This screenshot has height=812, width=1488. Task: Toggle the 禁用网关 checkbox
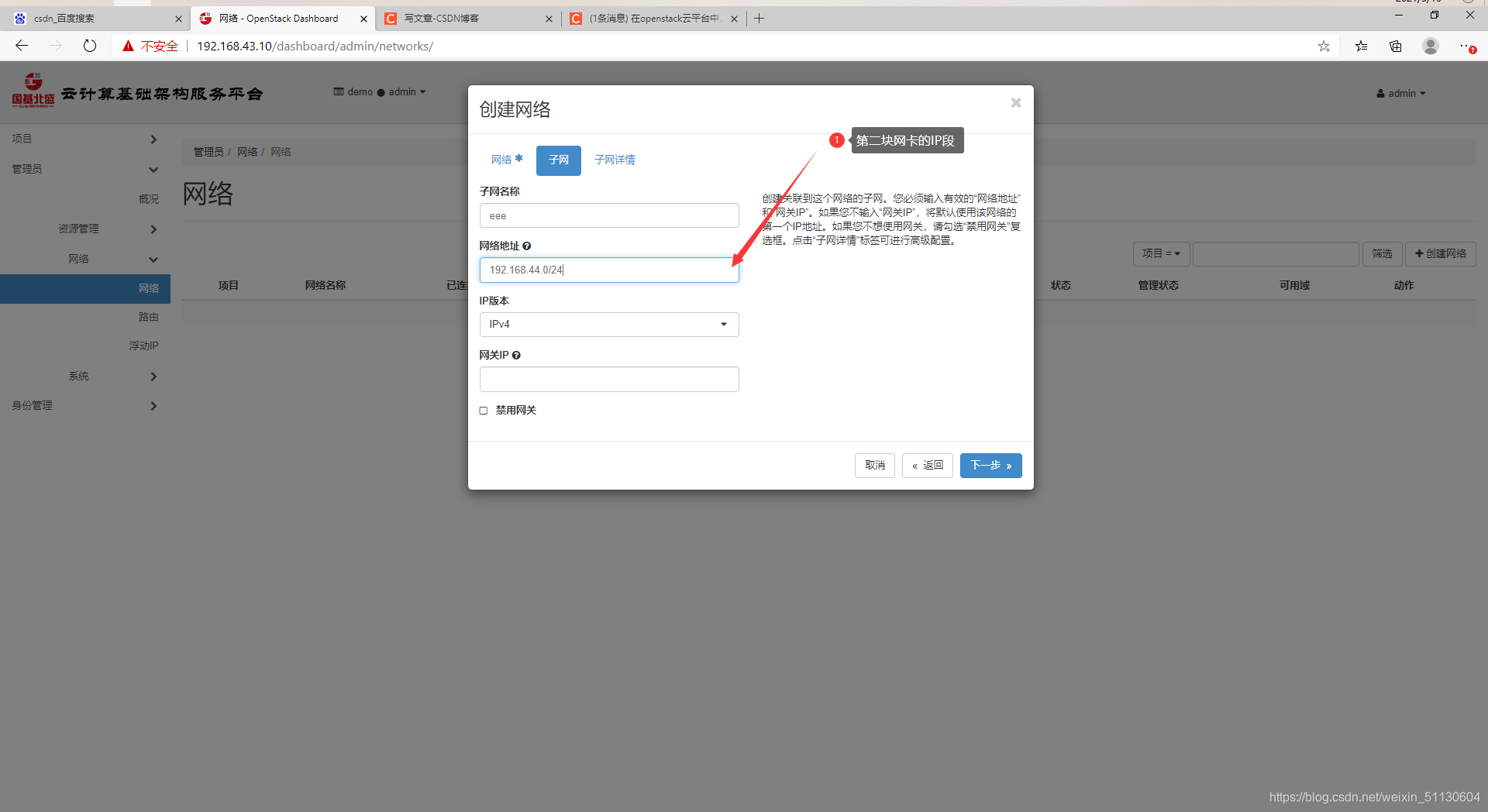pyautogui.click(x=484, y=411)
